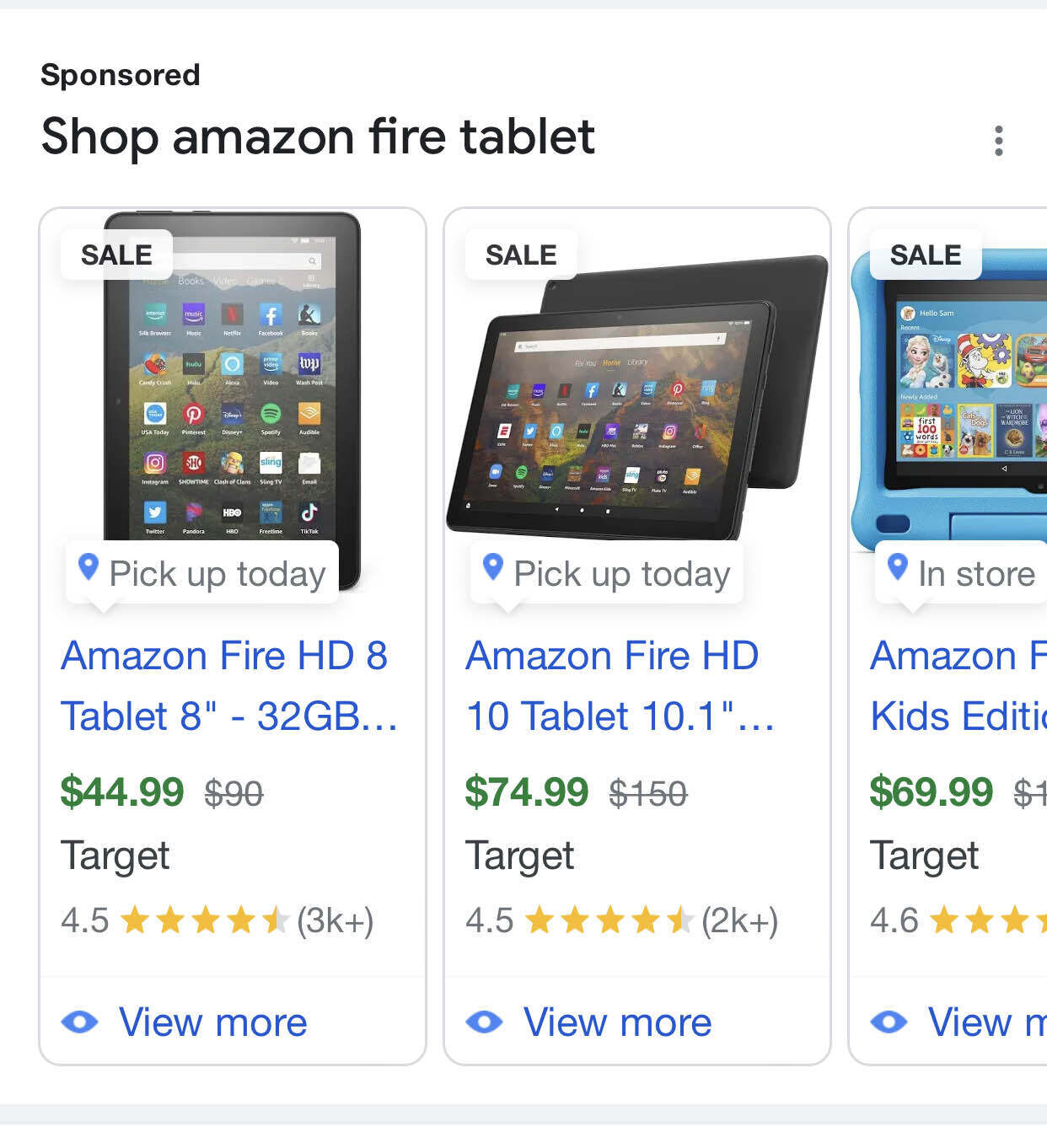Image resolution: width=1047 pixels, height=1148 pixels.
Task: Open the three-dot options menu
Action: [x=999, y=141]
